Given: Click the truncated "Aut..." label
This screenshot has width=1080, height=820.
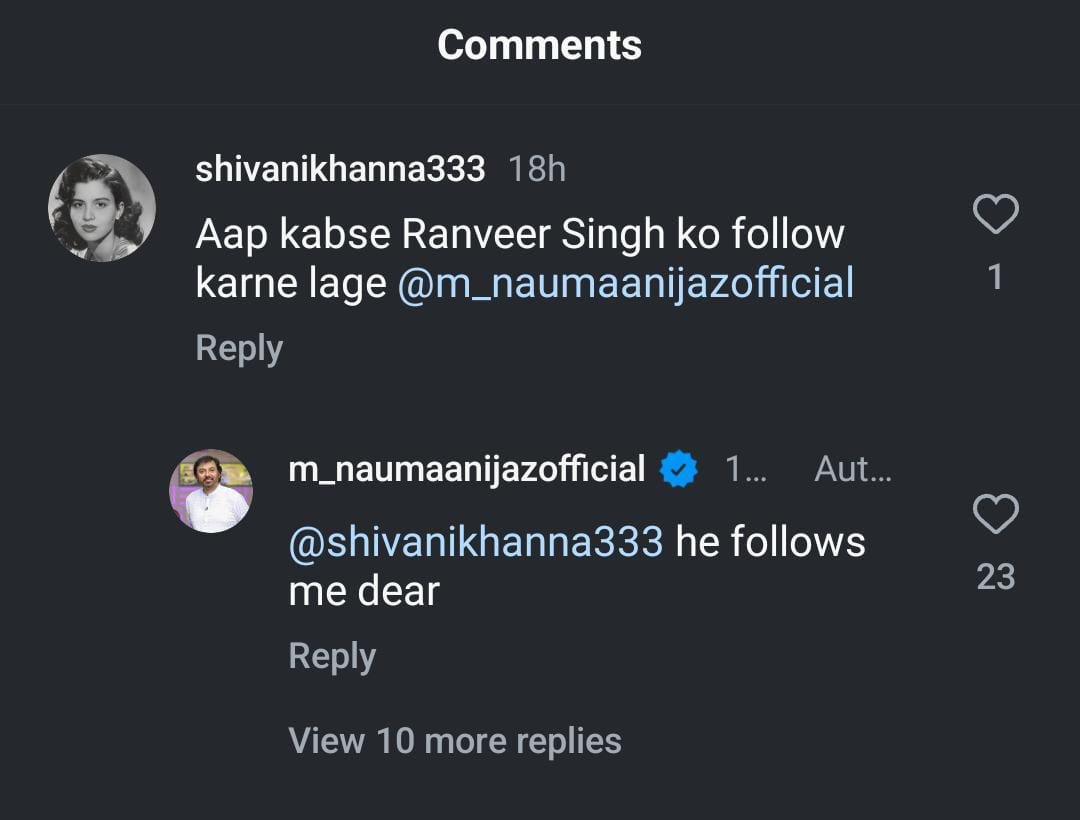Looking at the screenshot, I should pyautogui.click(x=852, y=469).
